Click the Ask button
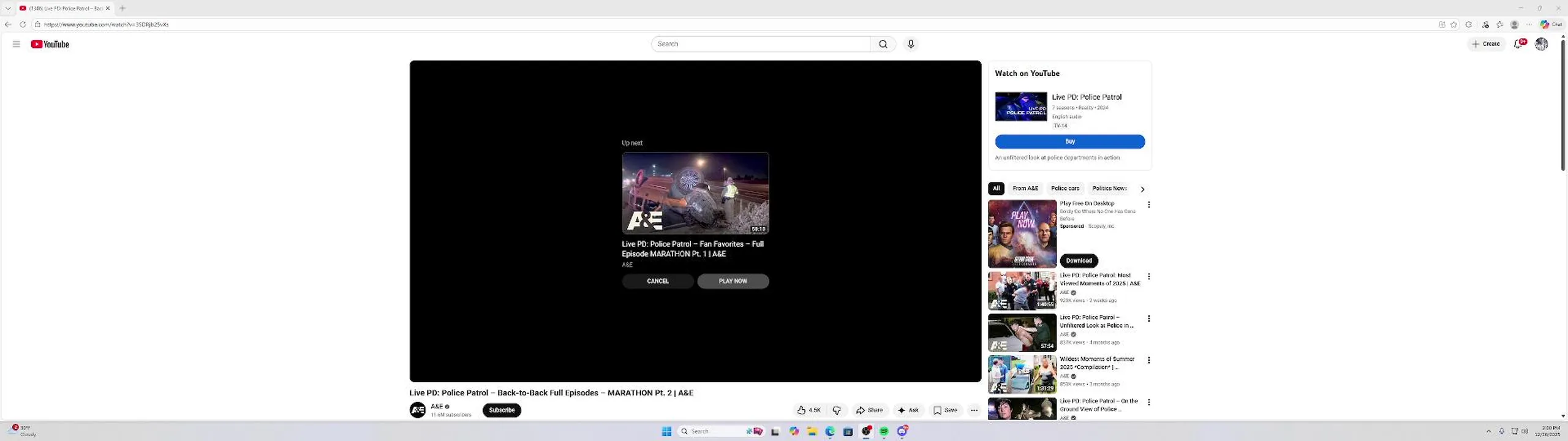Screen dimensions: 1568x441 tap(908, 410)
